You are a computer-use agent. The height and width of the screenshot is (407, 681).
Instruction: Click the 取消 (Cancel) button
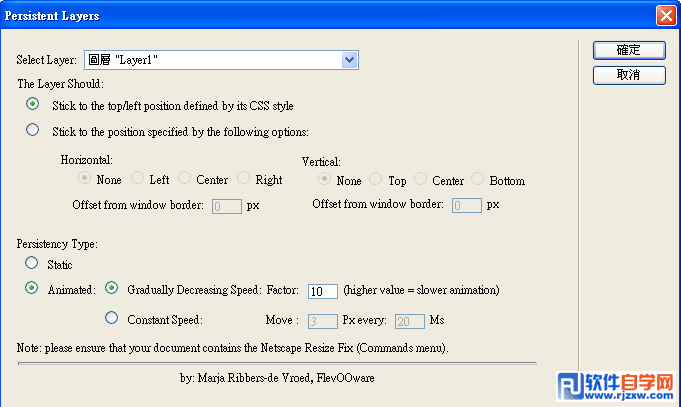[629, 75]
